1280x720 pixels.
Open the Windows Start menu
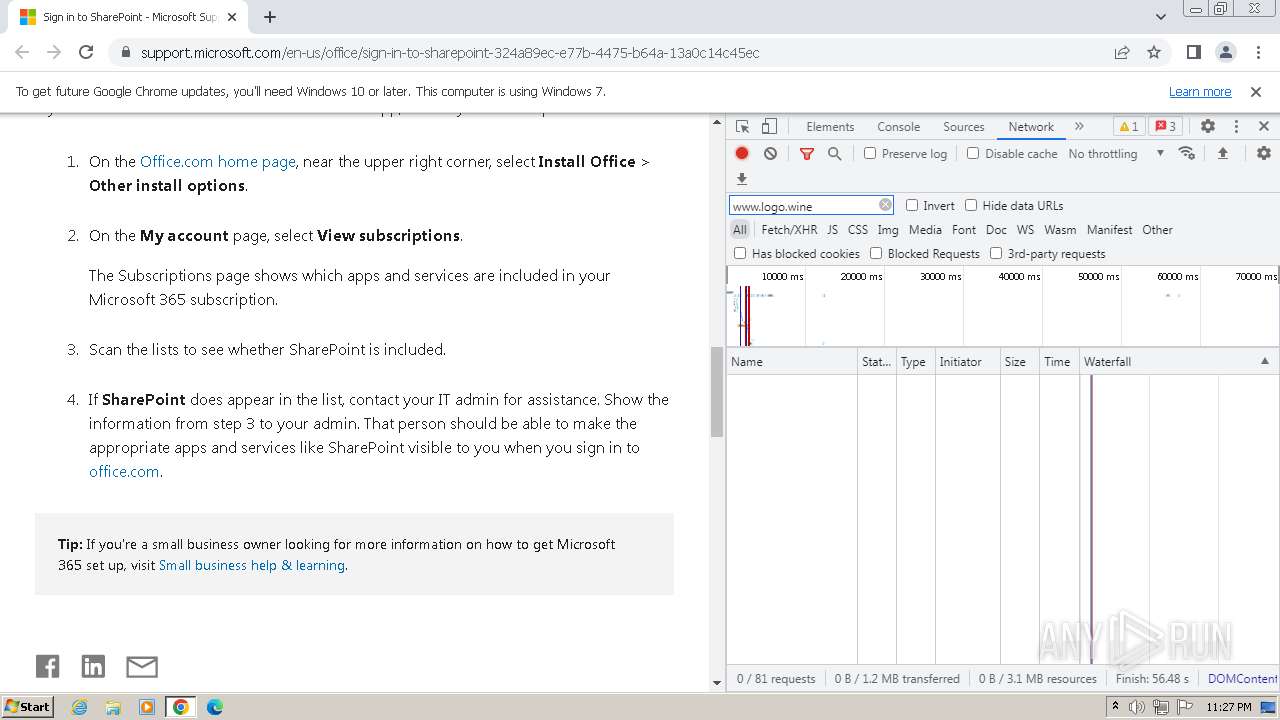[27, 707]
